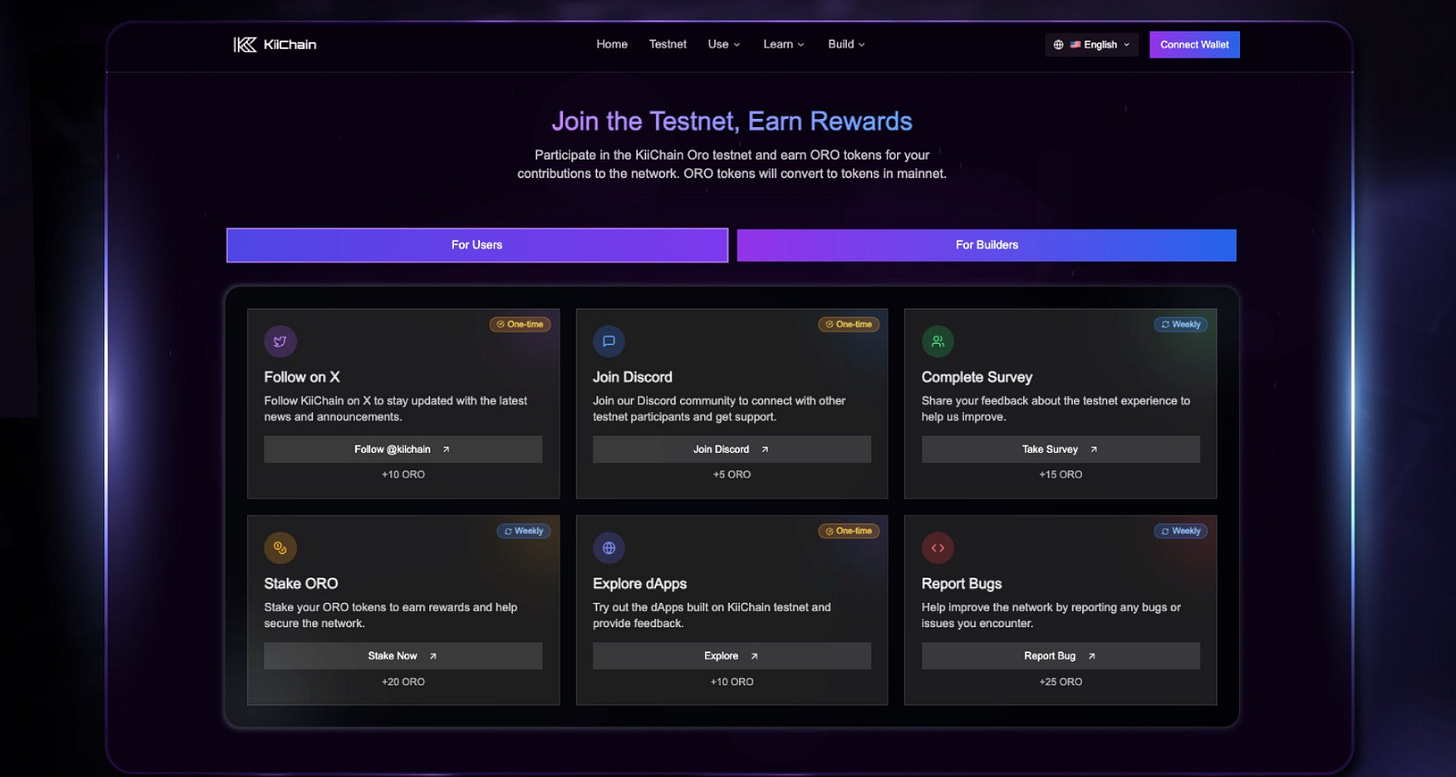Click the Explore dApps card title
This screenshot has height=777, width=1456.
pyautogui.click(x=640, y=584)
